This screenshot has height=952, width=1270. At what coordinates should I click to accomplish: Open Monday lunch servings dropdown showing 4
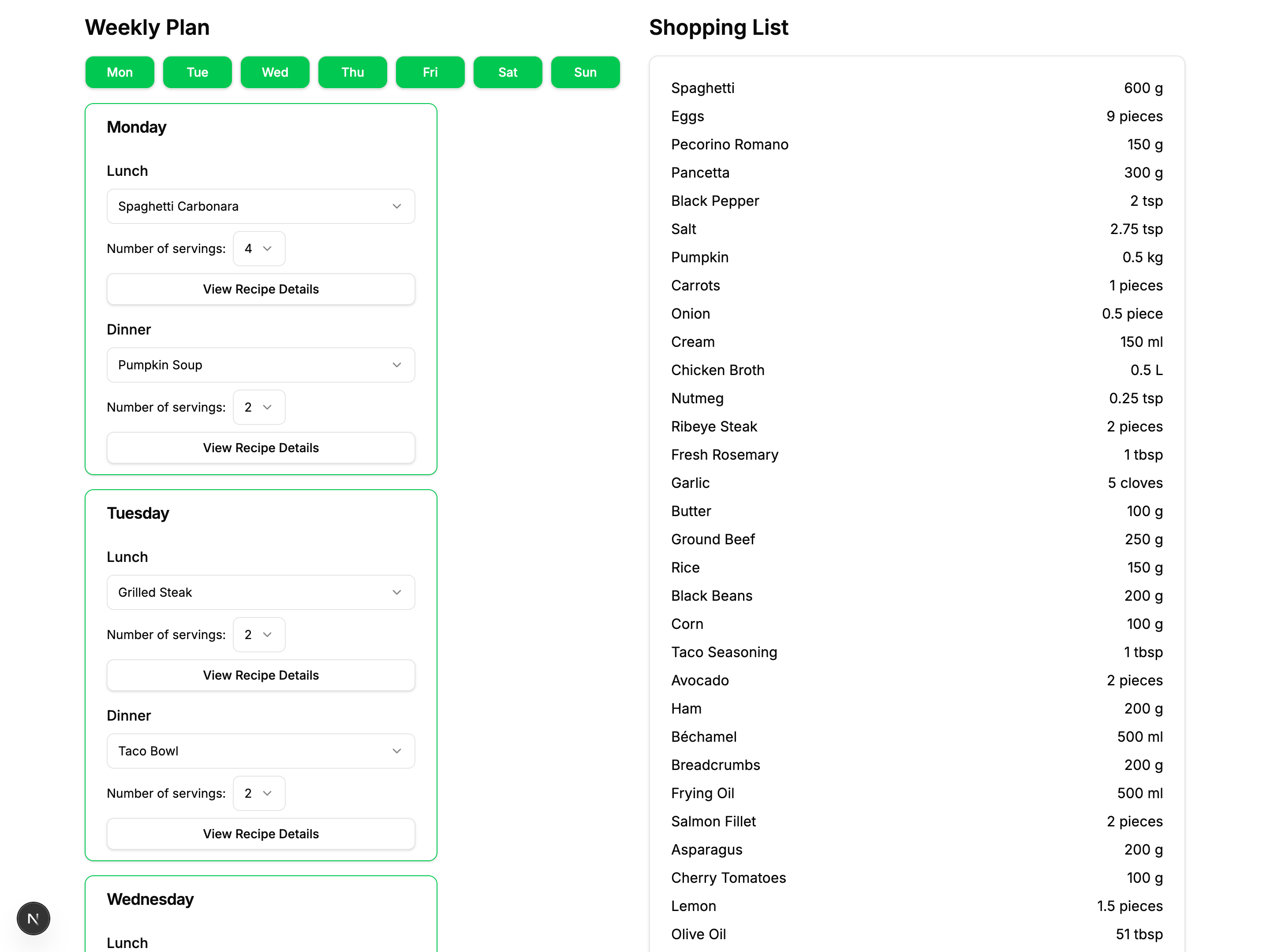(259, 249)
